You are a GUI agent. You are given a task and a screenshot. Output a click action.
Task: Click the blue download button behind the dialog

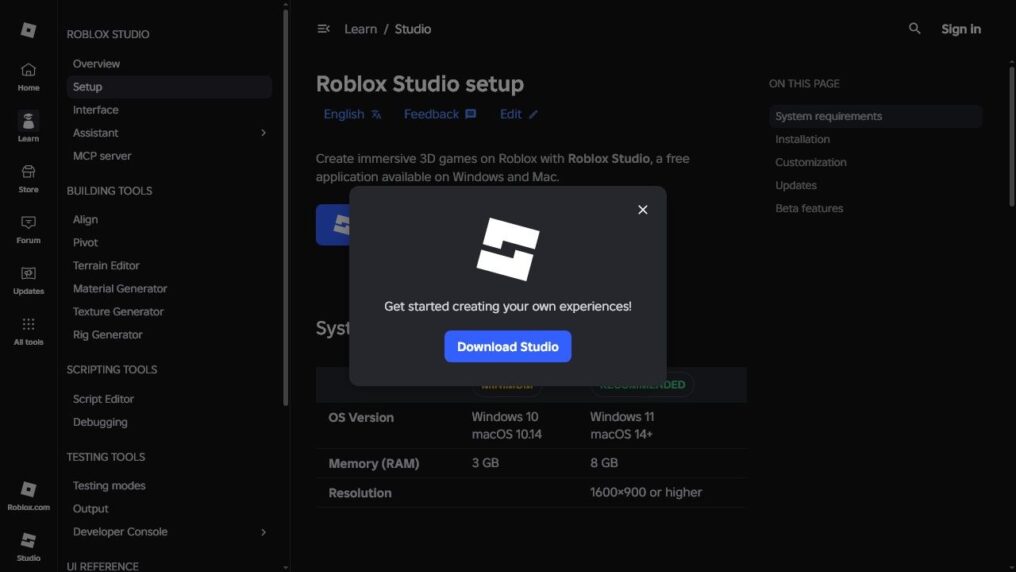(x=332, y=225)
